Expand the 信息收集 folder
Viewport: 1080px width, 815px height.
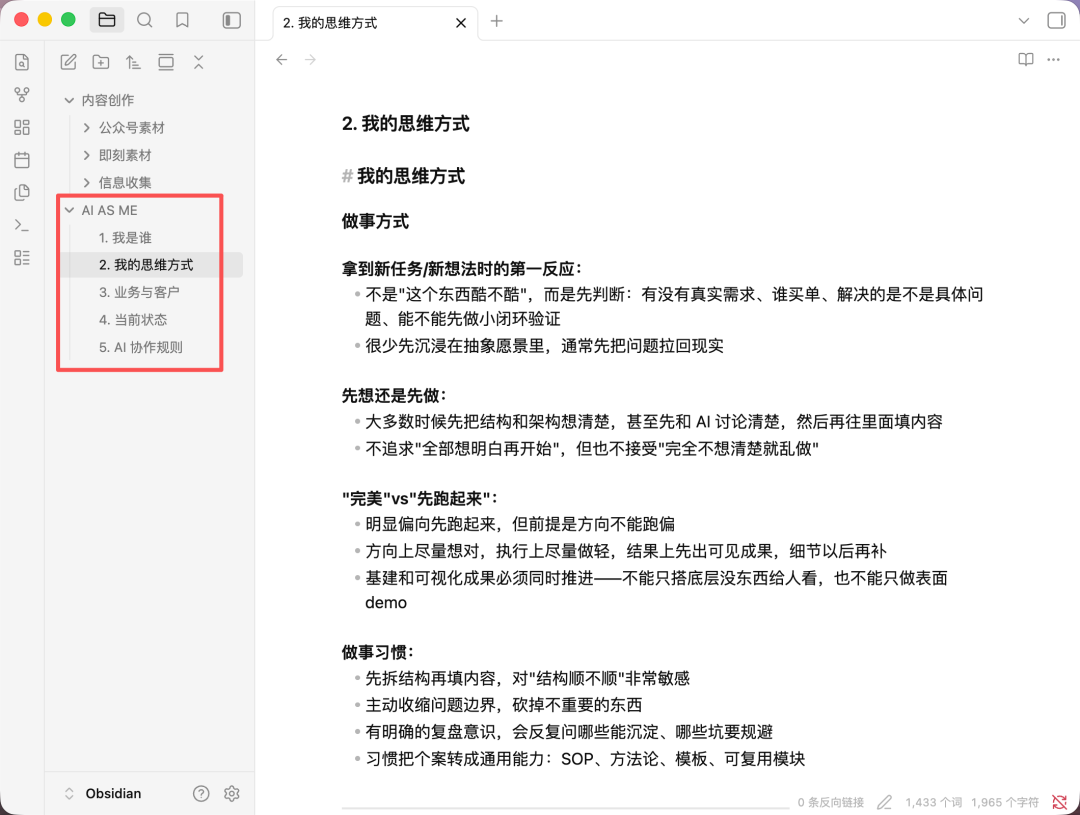87,183
